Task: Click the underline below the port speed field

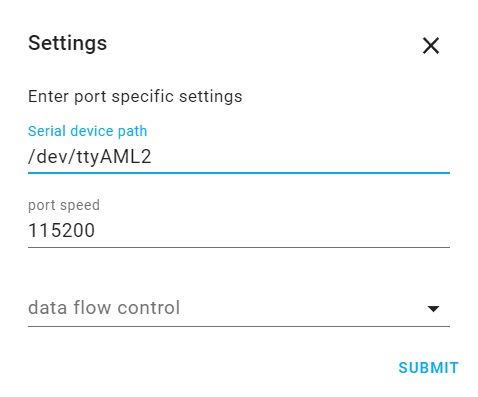Action: (239, 247)
